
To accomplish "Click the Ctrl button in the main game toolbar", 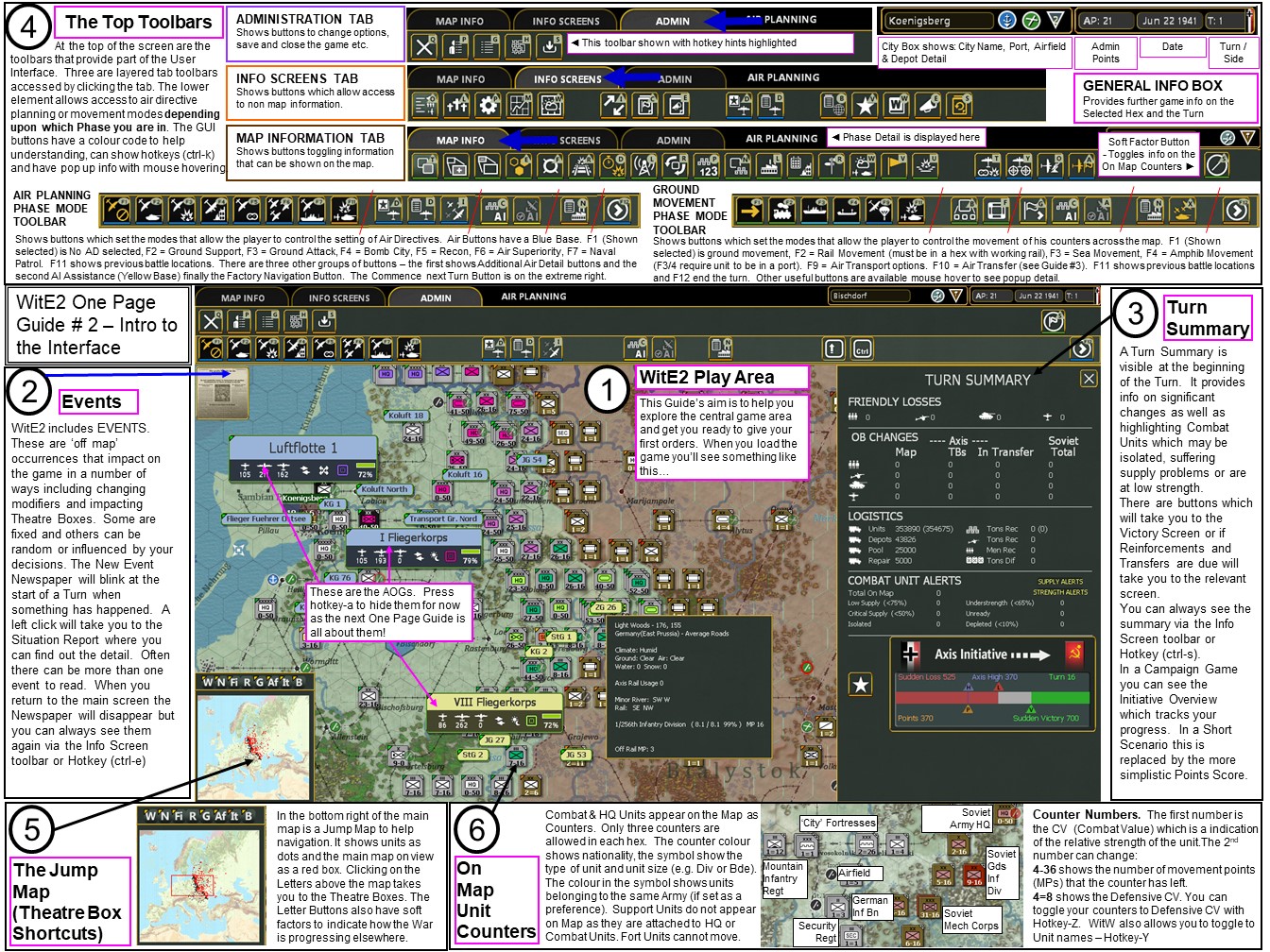I will (x=861, y=348).
